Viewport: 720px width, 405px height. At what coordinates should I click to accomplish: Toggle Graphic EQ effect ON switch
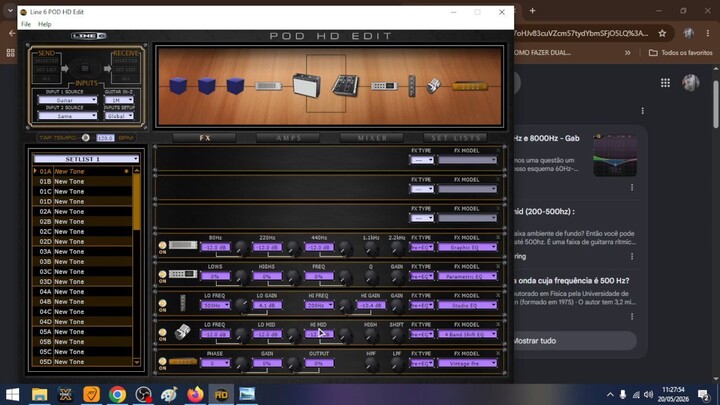point(162,245)
